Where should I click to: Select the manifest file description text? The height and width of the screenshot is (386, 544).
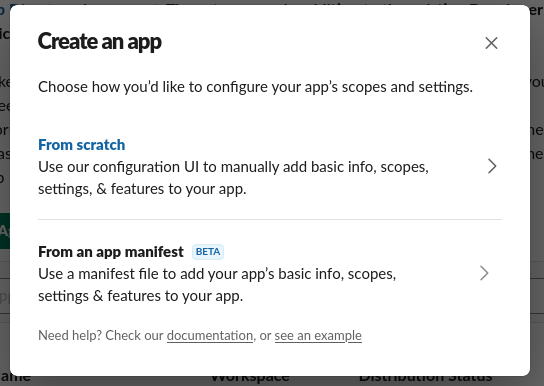[217, 285]
